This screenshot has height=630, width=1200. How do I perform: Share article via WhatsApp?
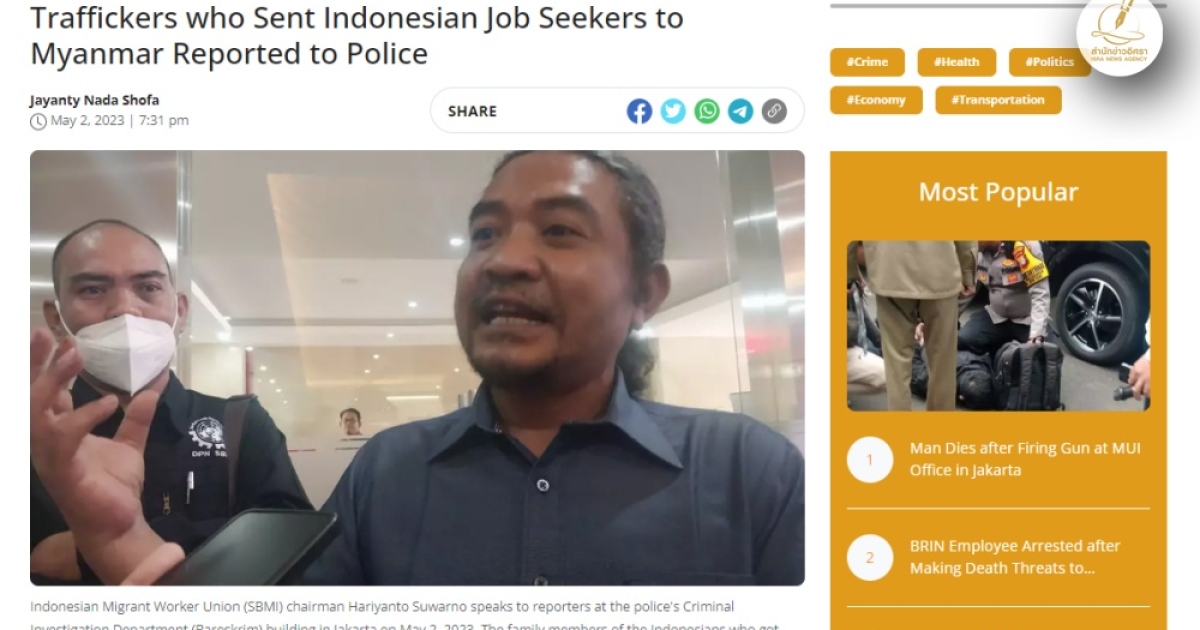tap(707, 111)
